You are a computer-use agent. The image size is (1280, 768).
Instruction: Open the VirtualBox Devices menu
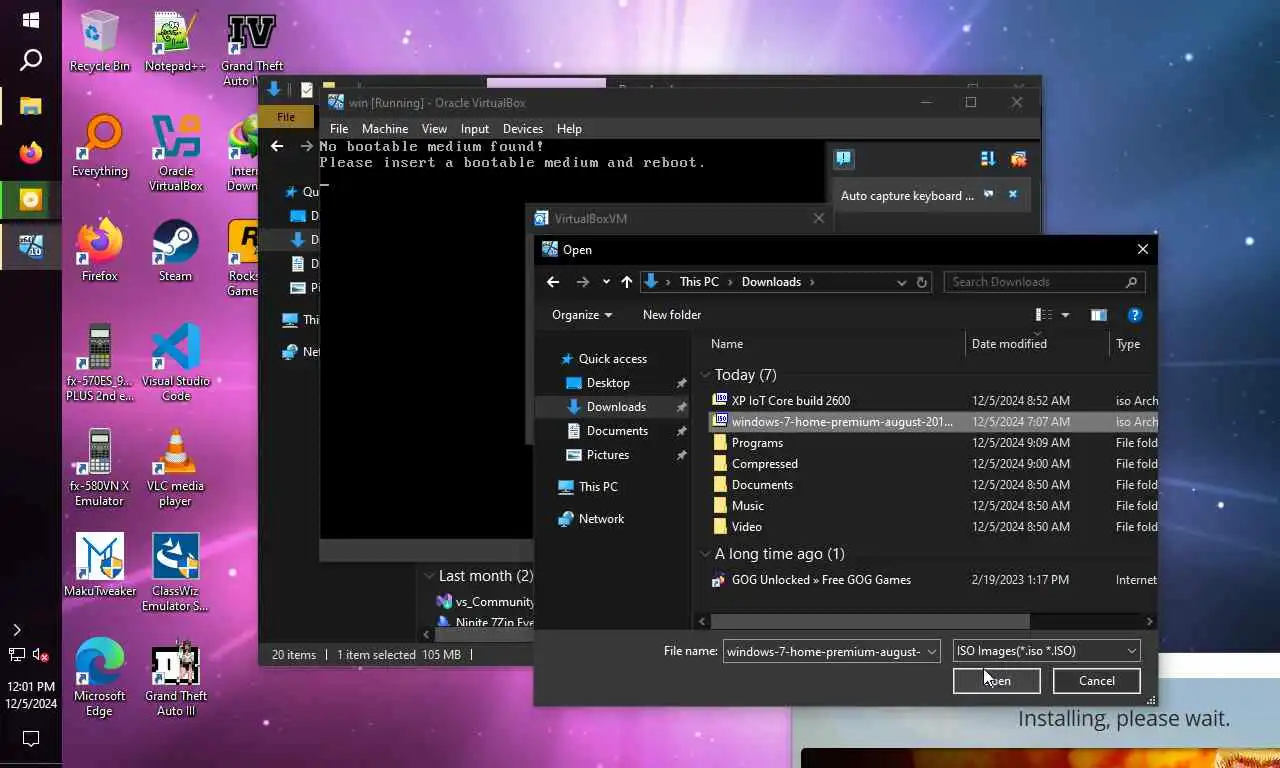pos(523,129)
